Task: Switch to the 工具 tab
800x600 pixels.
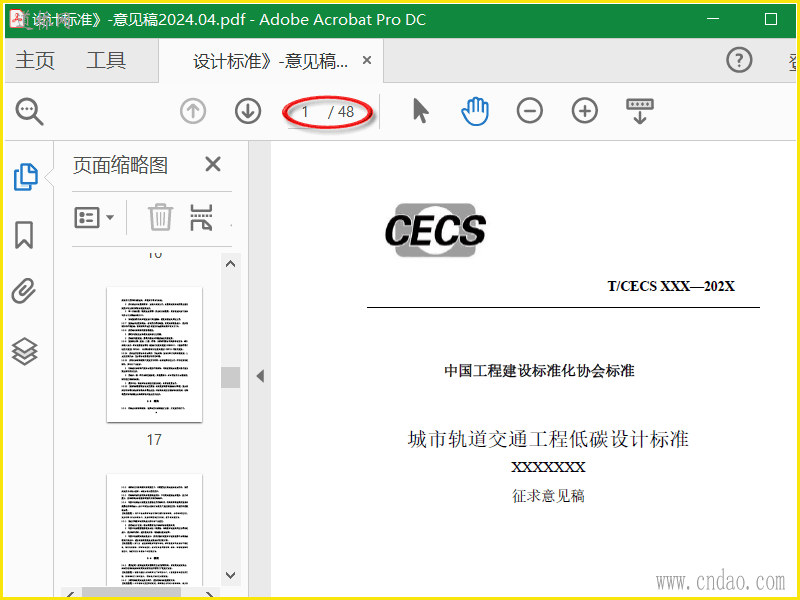Action: click(x=106, y=60)
